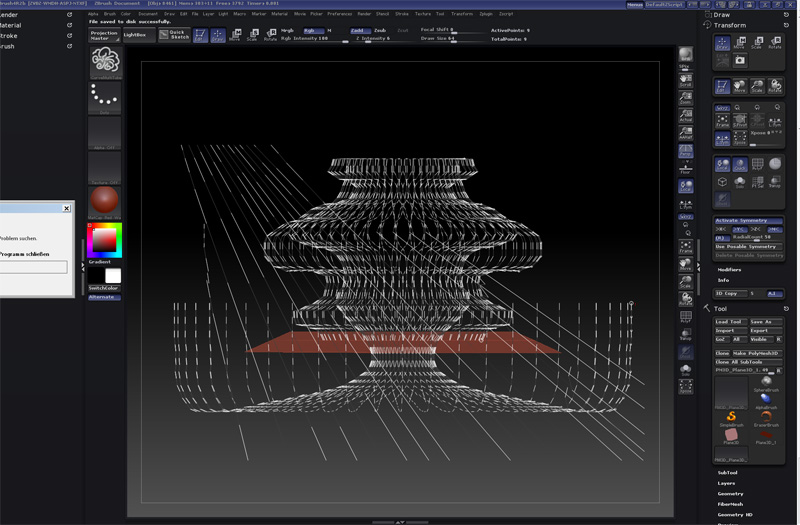
Task: Select the Plane3D_1 tool
Action: click(x=766, y=436)
